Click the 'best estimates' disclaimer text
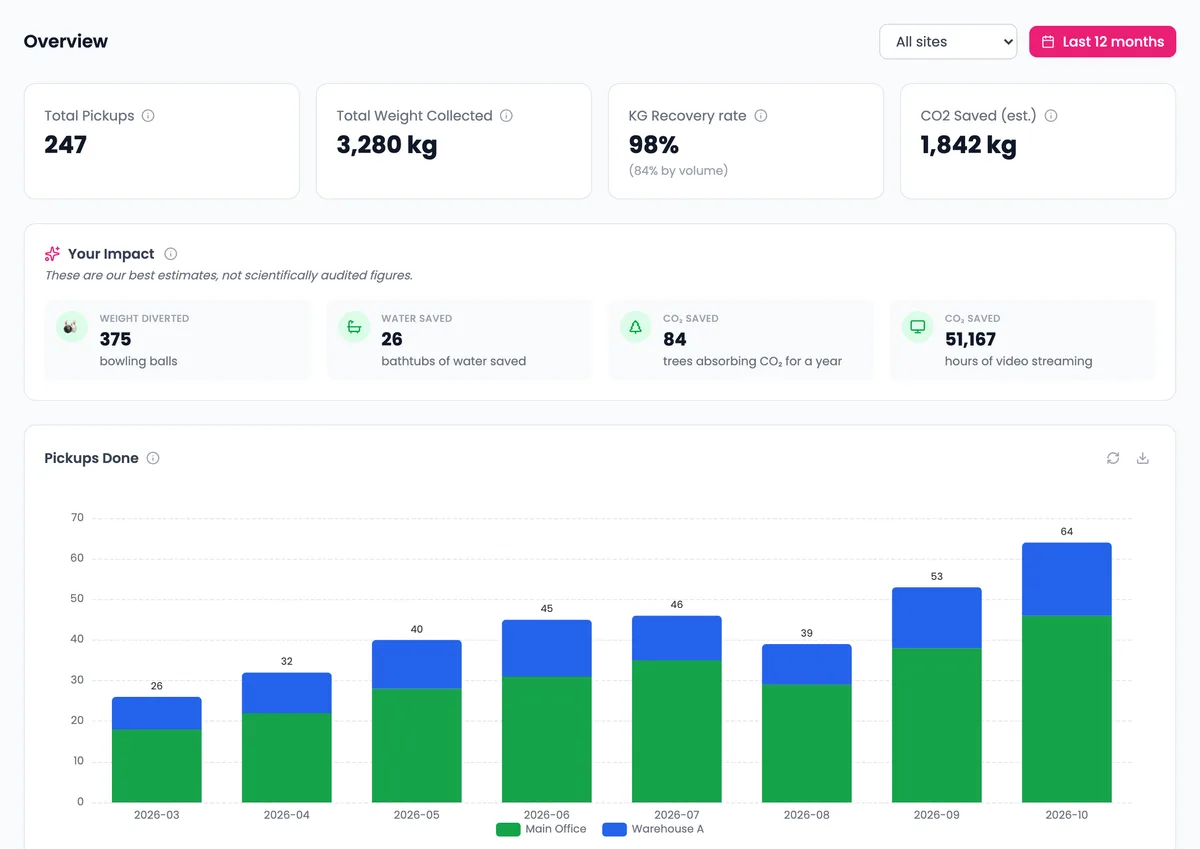 [229, 275]
